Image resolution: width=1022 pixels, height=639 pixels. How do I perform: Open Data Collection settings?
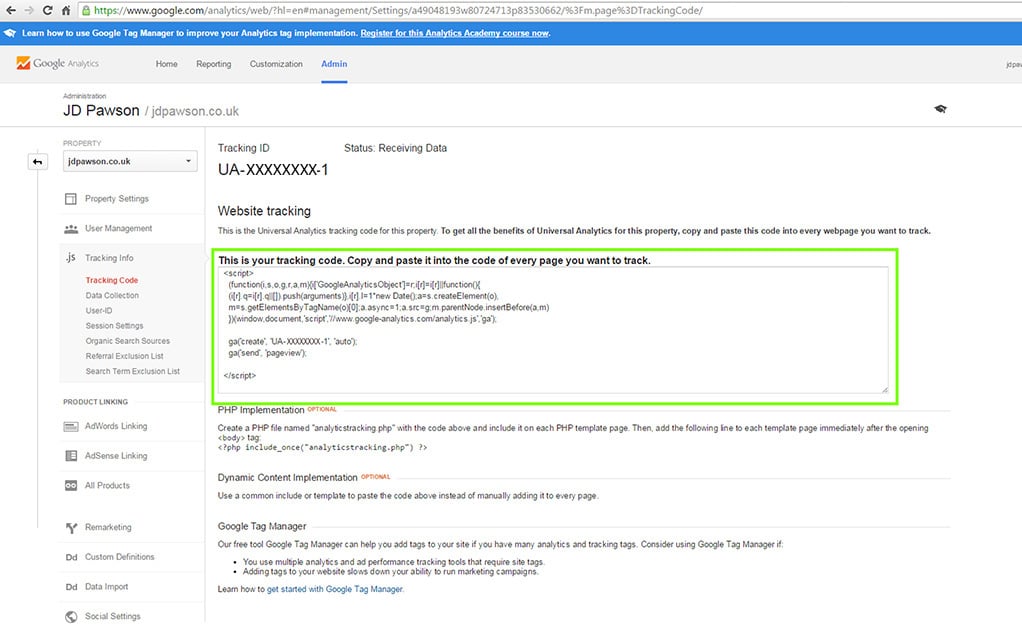tap(112, 295)
